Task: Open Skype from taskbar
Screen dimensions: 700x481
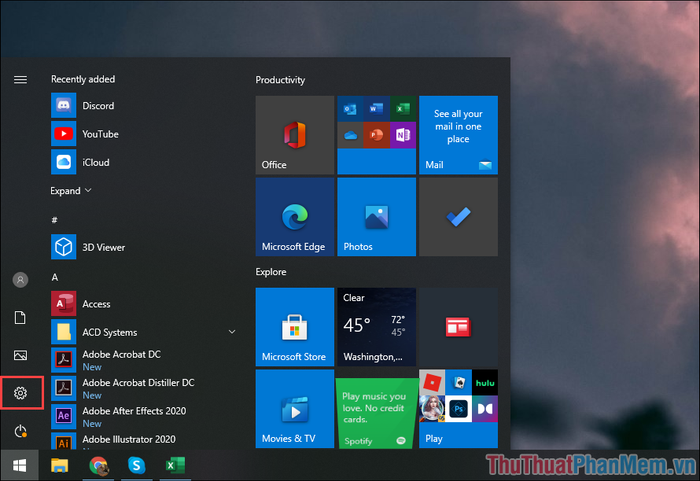Action: (137, 465)
